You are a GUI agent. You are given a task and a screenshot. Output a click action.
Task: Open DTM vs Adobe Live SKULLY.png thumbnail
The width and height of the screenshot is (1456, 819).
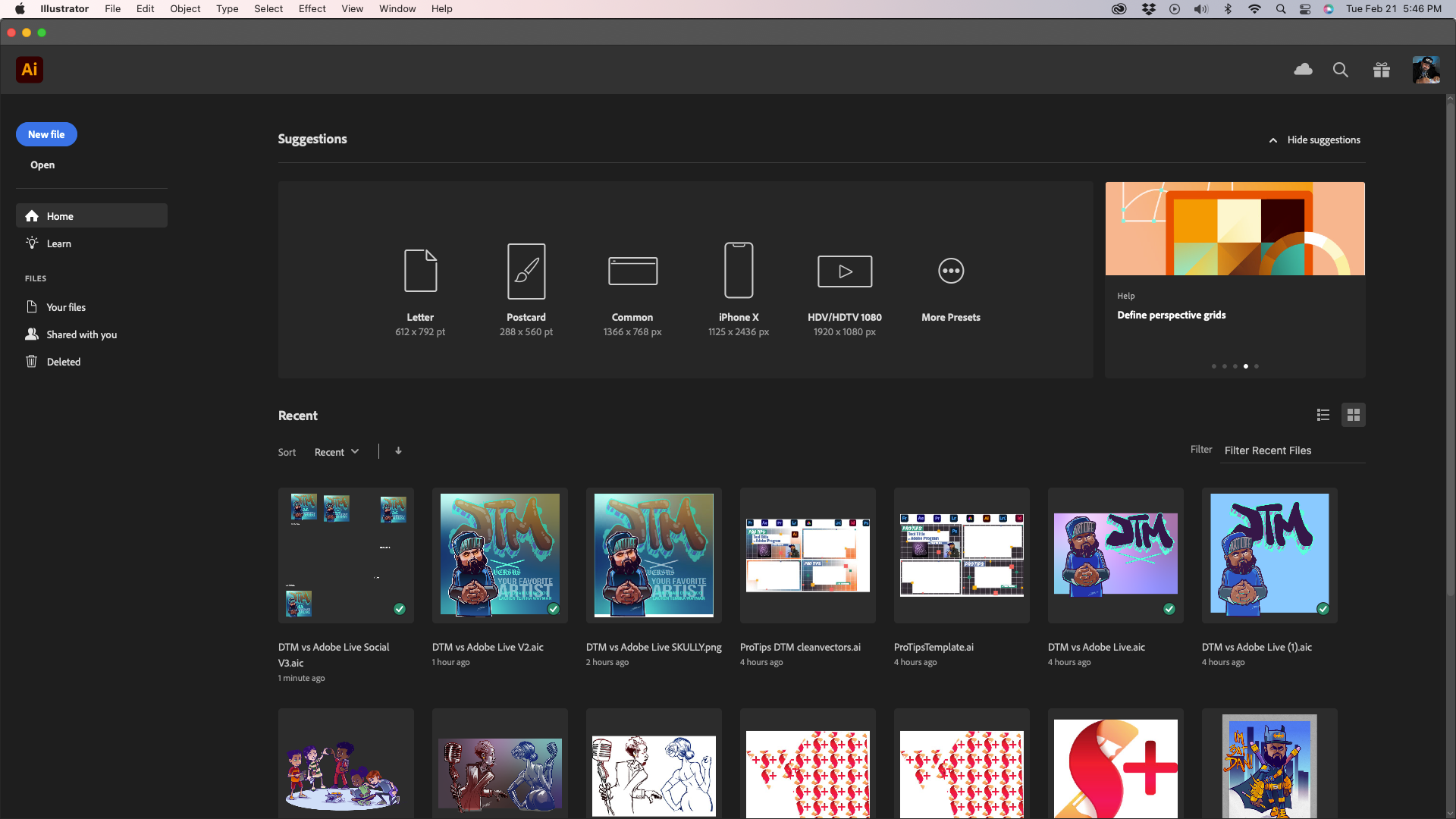[x=654, y=555]
